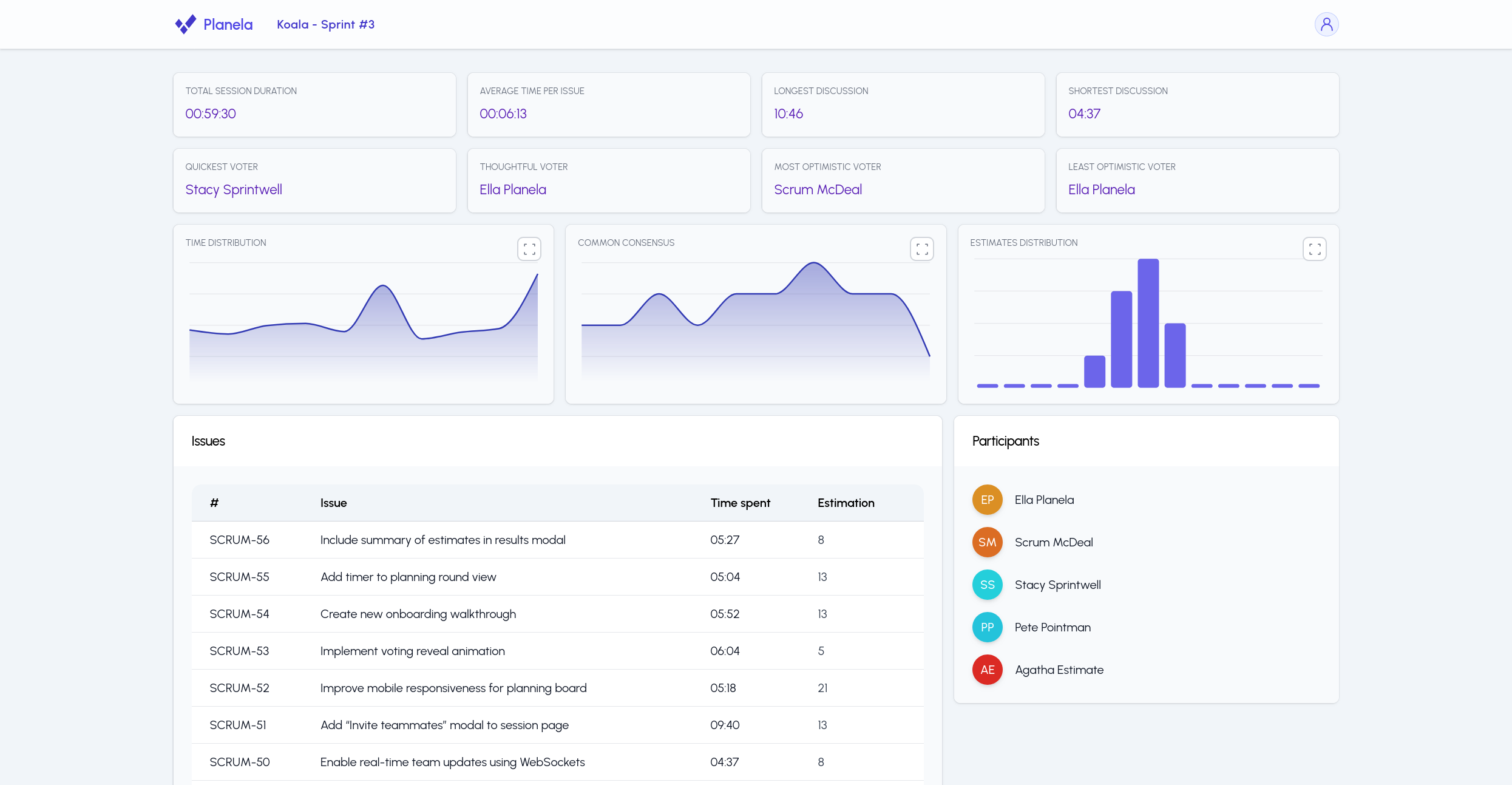Click Pete Pointman's PP avatar icon
The image size is (1512, 785).
tap(988, 627)
